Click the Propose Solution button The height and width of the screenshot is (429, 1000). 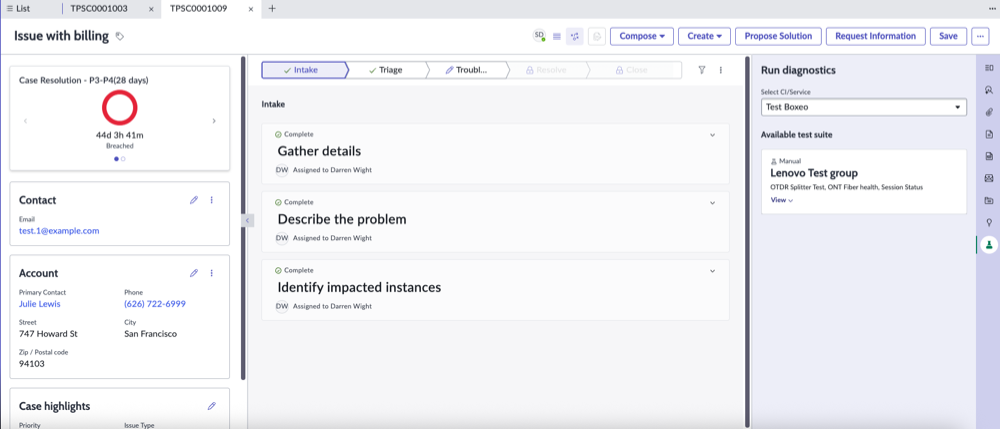pyautogui.click(x=778, y=36)
